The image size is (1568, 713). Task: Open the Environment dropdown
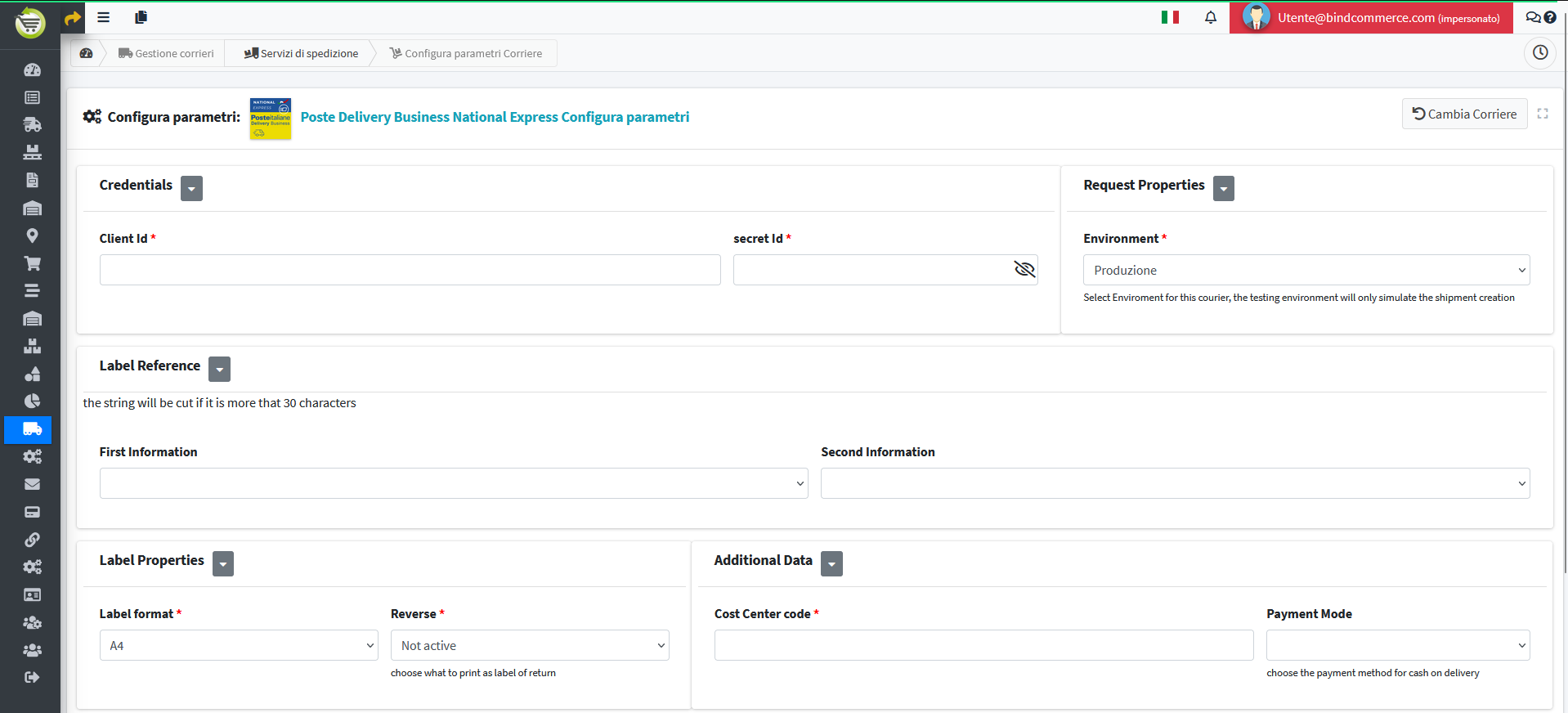[1306, 270]
